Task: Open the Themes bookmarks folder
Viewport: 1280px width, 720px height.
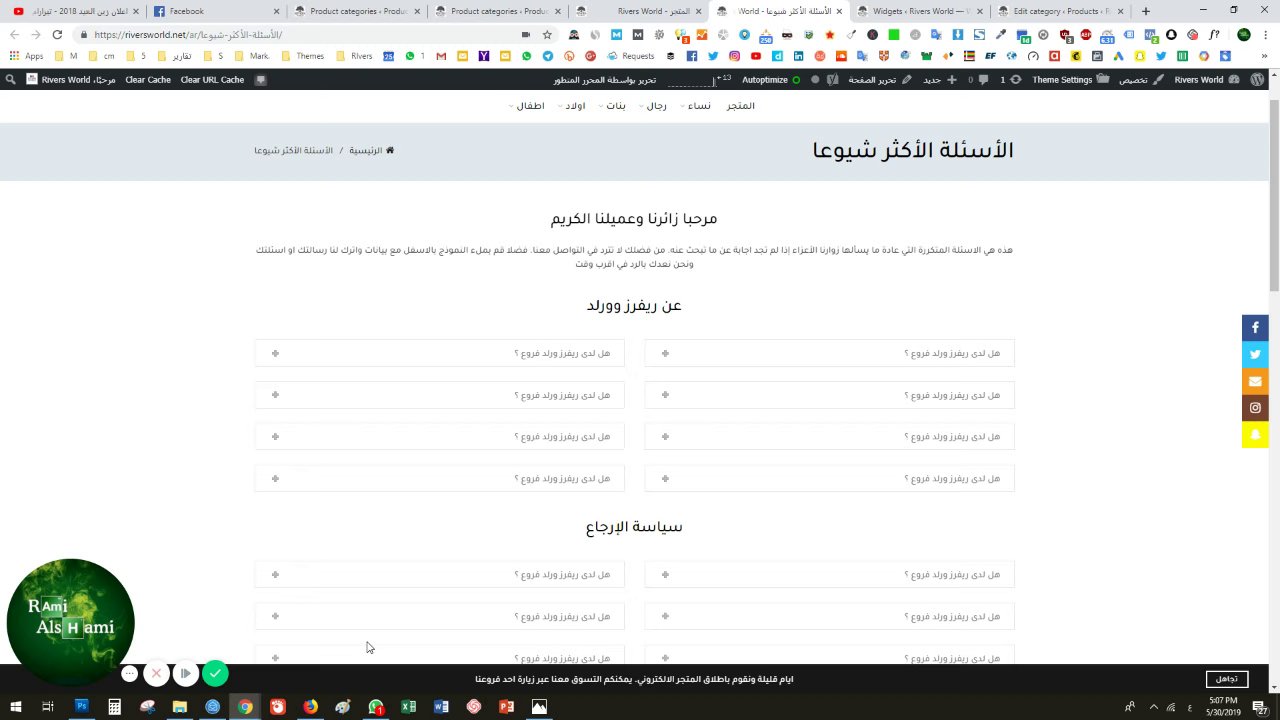Action: pos(303,56)
